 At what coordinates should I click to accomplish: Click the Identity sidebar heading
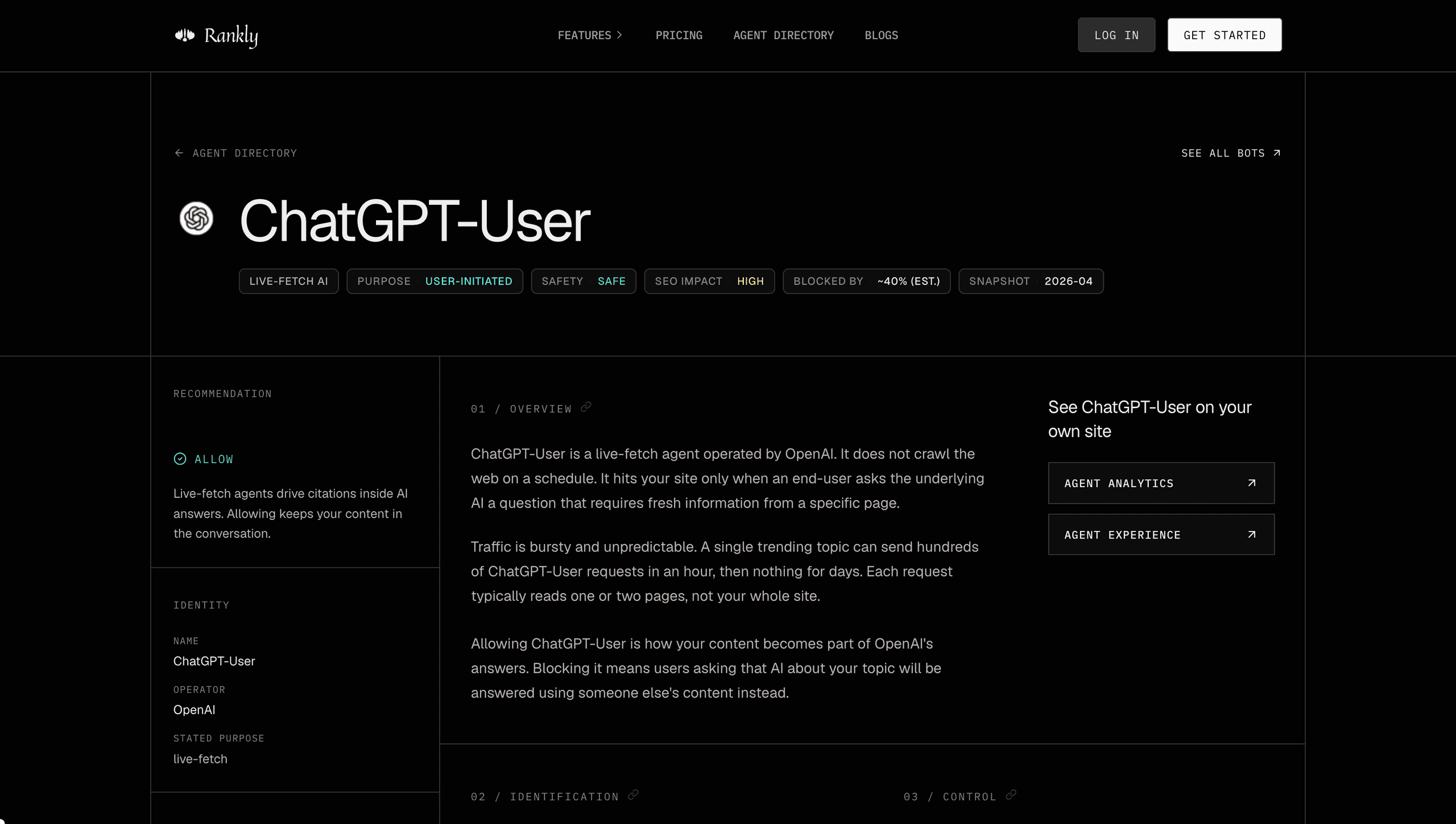pyautogui.click(x=201, y=605)
